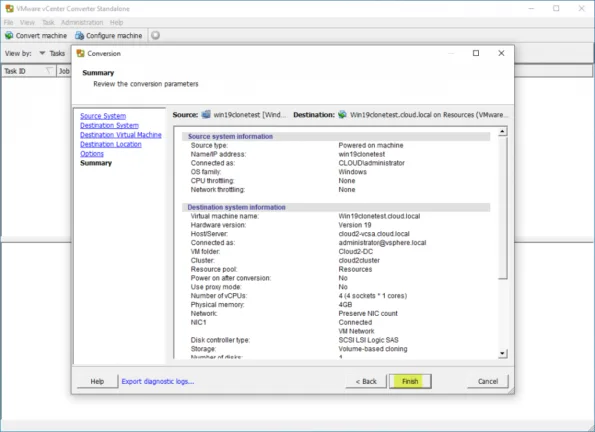Click the Preserve NIC count value

coord(368,314)
